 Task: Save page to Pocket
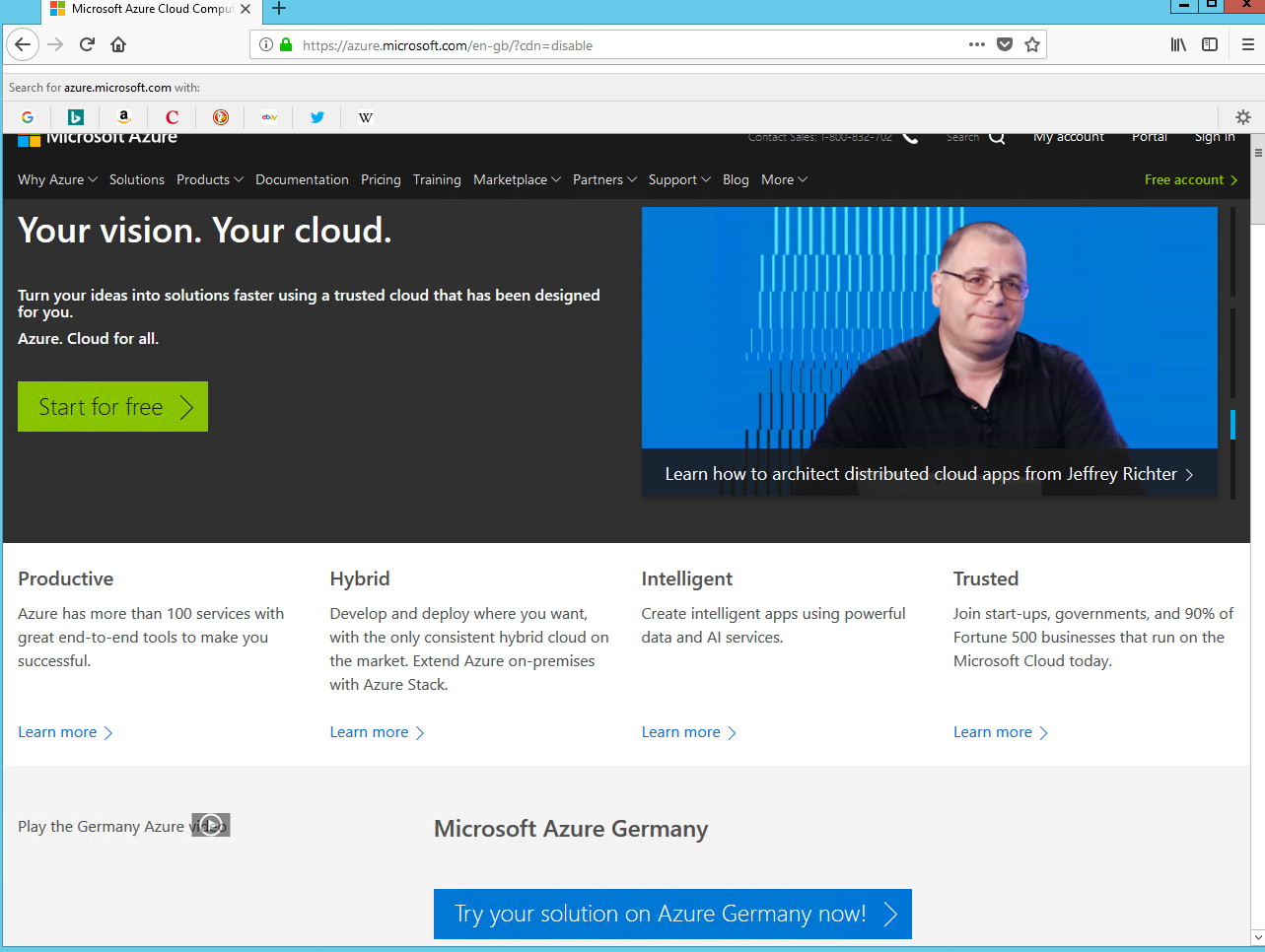[x=1005, y=44]
